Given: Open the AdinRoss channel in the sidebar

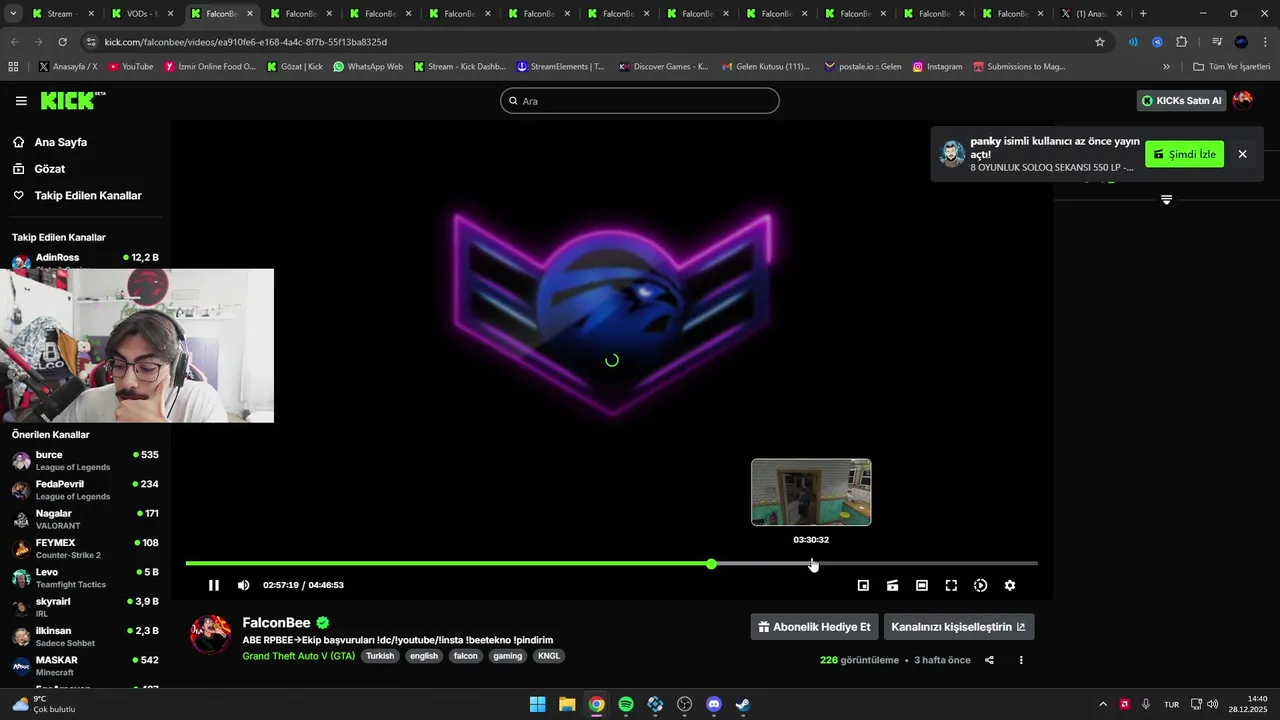Looking at the screenshot, I should click(x=85, y=259).
